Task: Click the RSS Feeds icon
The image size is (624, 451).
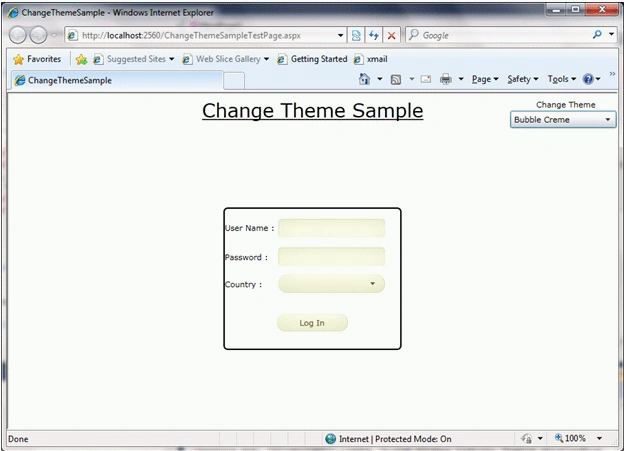Action: [396, 80]
